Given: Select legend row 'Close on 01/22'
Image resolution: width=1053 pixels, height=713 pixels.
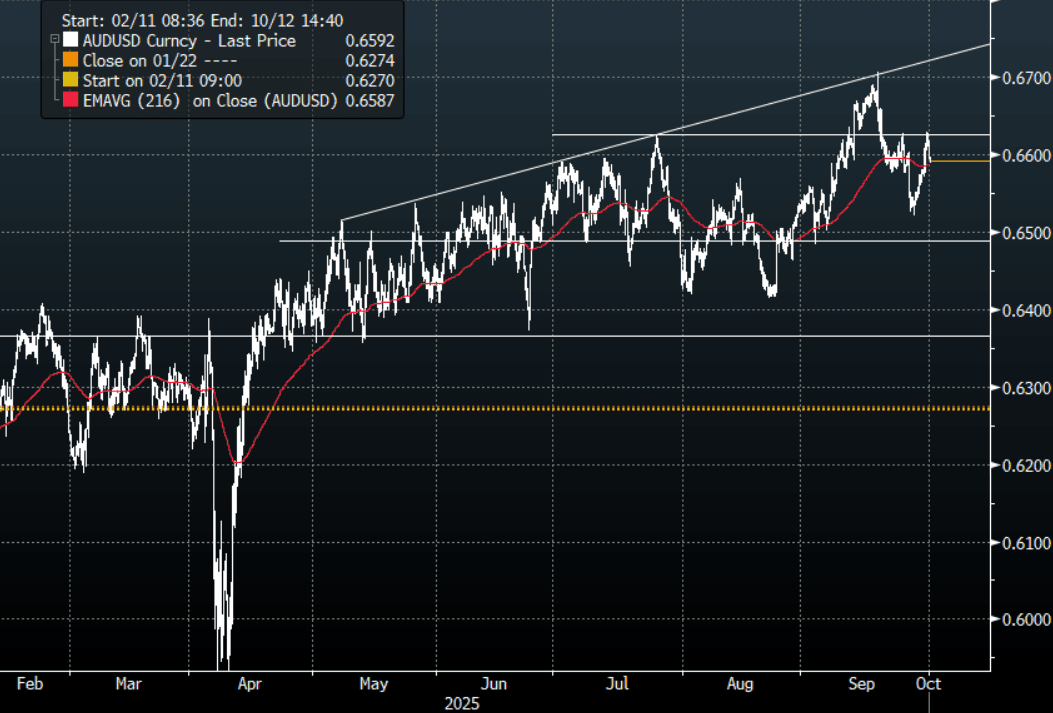Looking at the screenshot, I should pyautogui.click(x=228, y=60).
